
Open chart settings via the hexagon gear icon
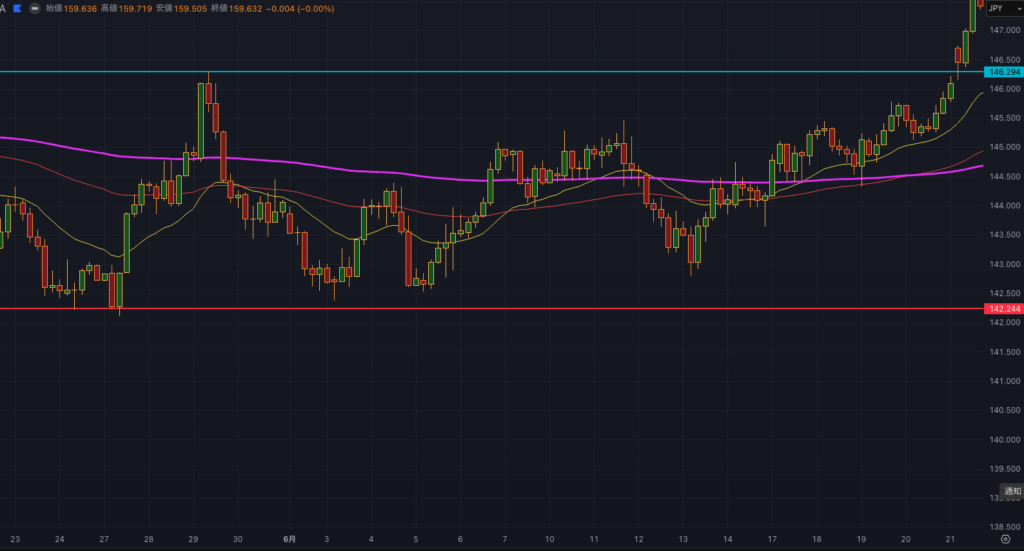tap(1004, 539)
